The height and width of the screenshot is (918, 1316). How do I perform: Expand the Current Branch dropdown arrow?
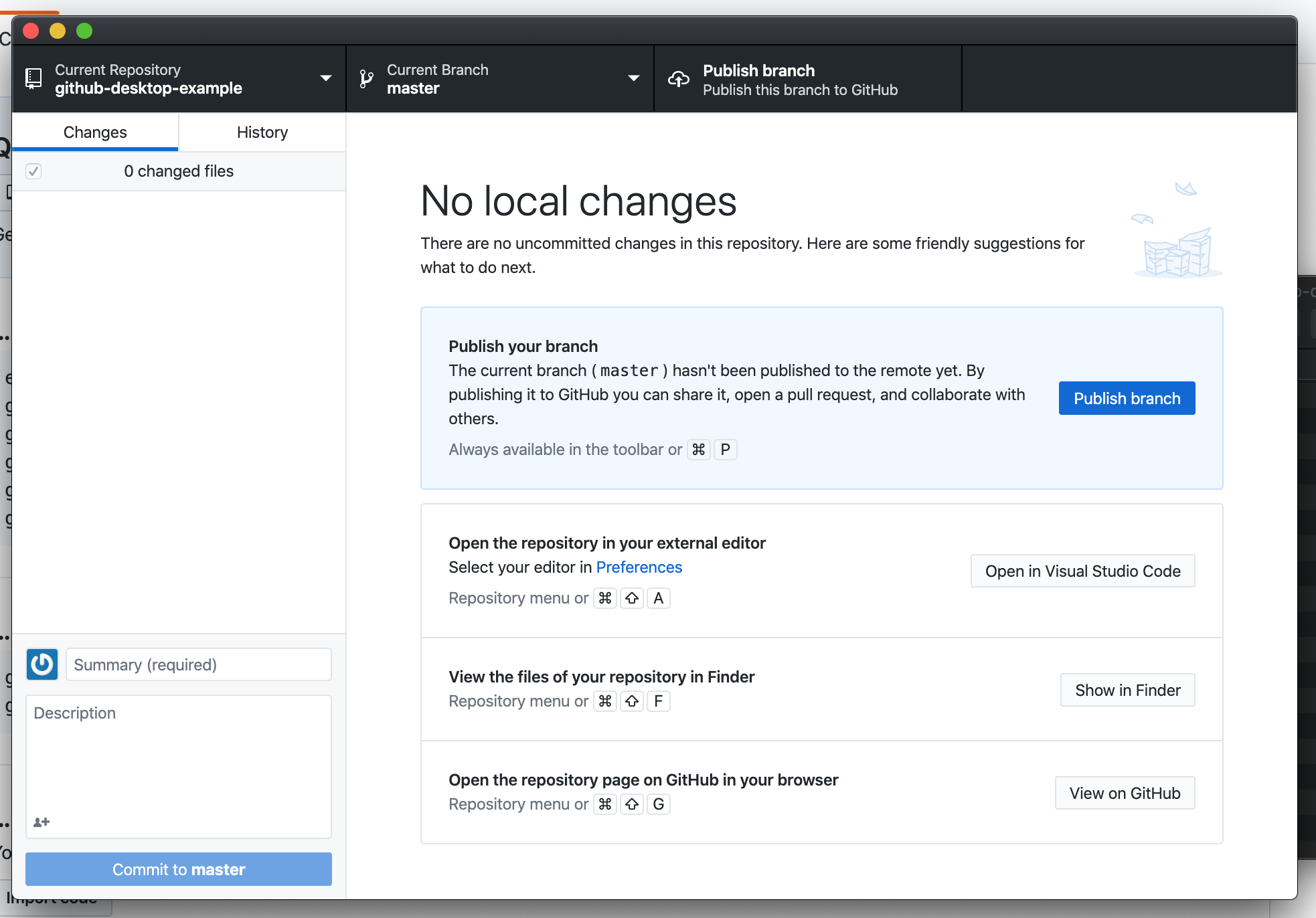634,78
